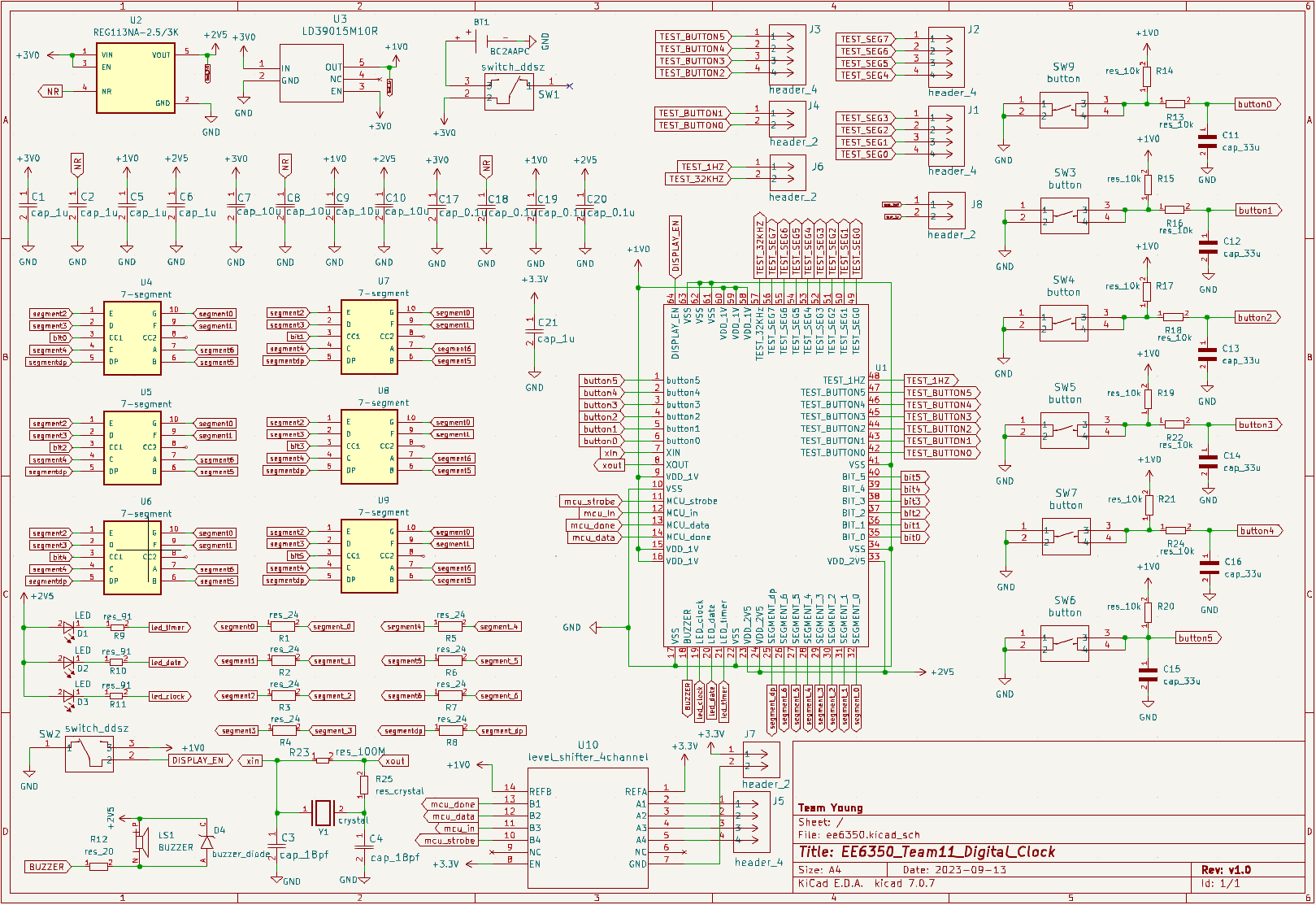
Task: Select the R23 res_100M resistor
Action: tap(323, 760)
